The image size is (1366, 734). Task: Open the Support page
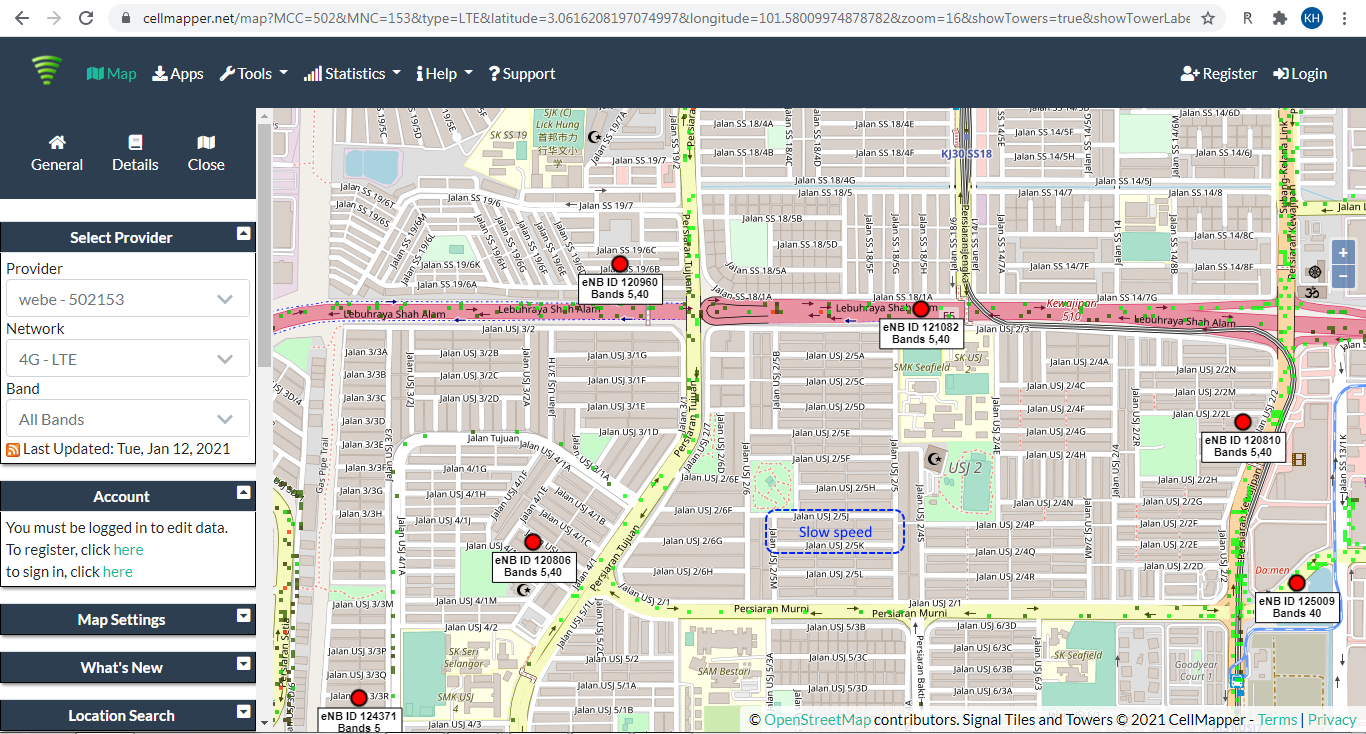(522, 73)
